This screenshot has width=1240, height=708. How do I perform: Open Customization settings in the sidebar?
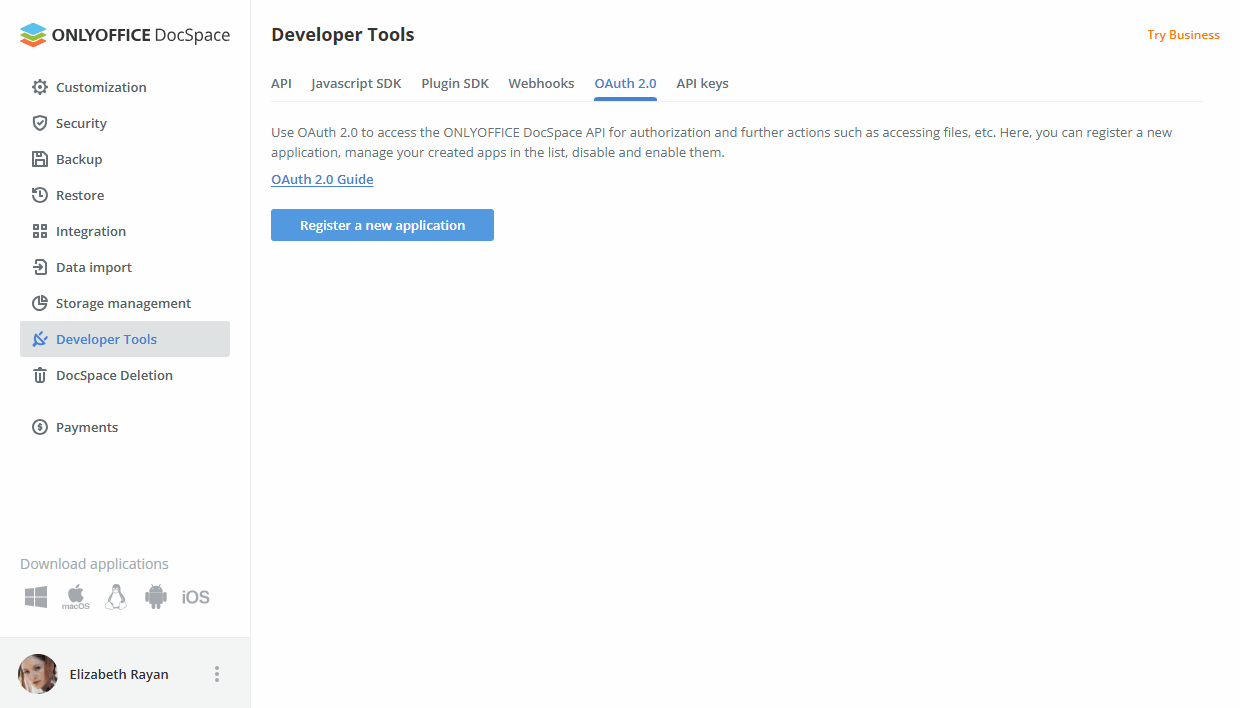[x=100, y=87]
